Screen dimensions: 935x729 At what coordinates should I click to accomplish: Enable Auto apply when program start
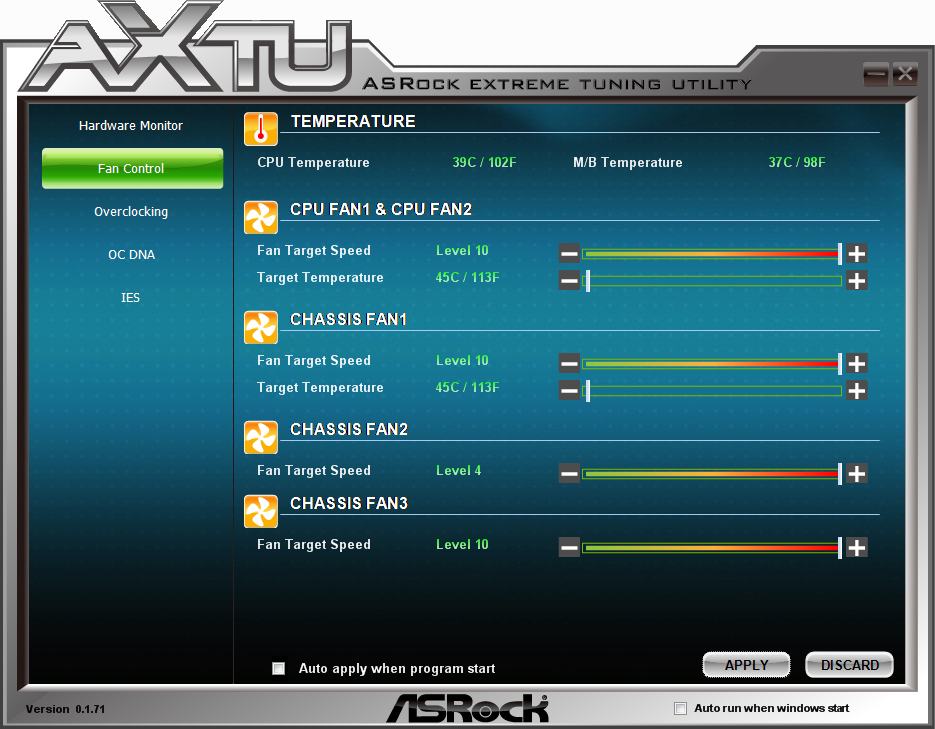click(278, 668)
